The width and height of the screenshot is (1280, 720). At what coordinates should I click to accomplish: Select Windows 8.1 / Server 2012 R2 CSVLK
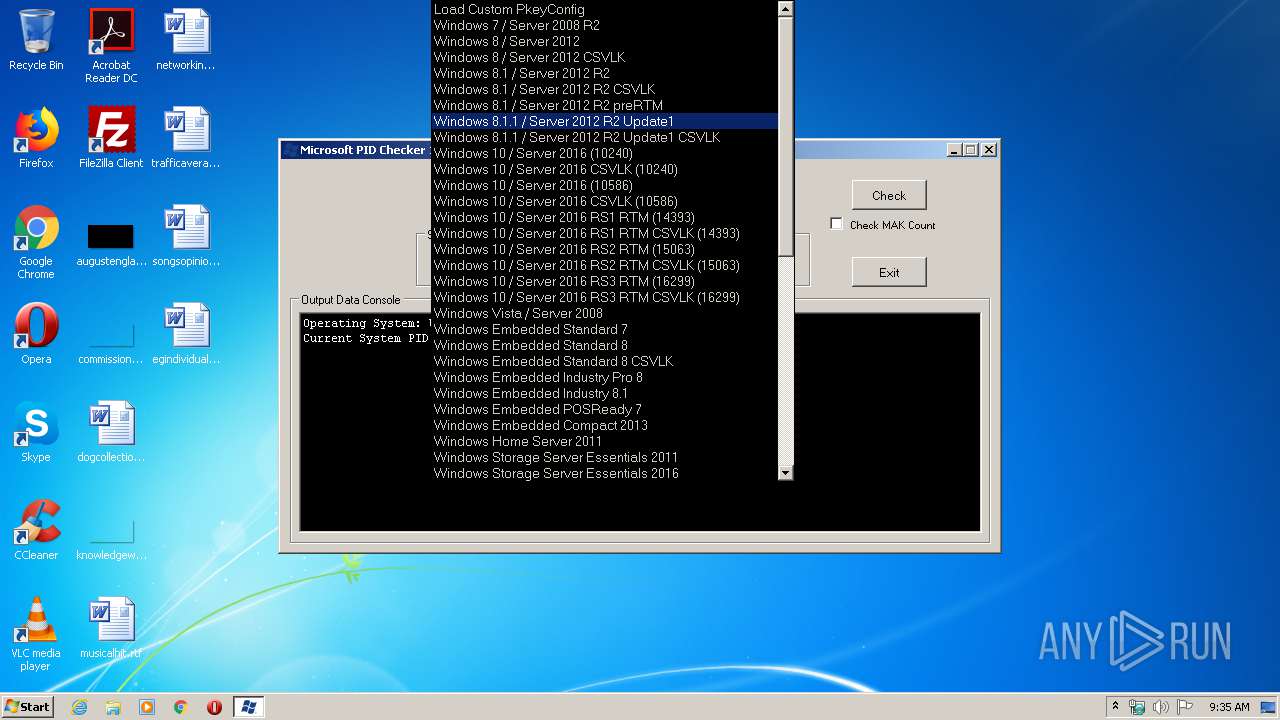point(604,89)
